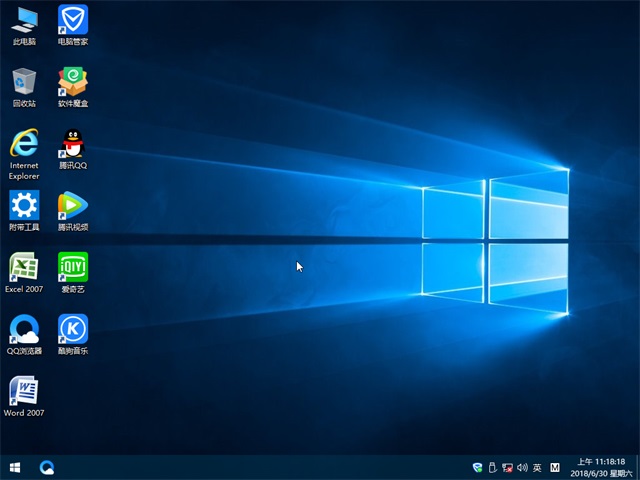Toggle the 英 input language indicator

pos(537,467)
